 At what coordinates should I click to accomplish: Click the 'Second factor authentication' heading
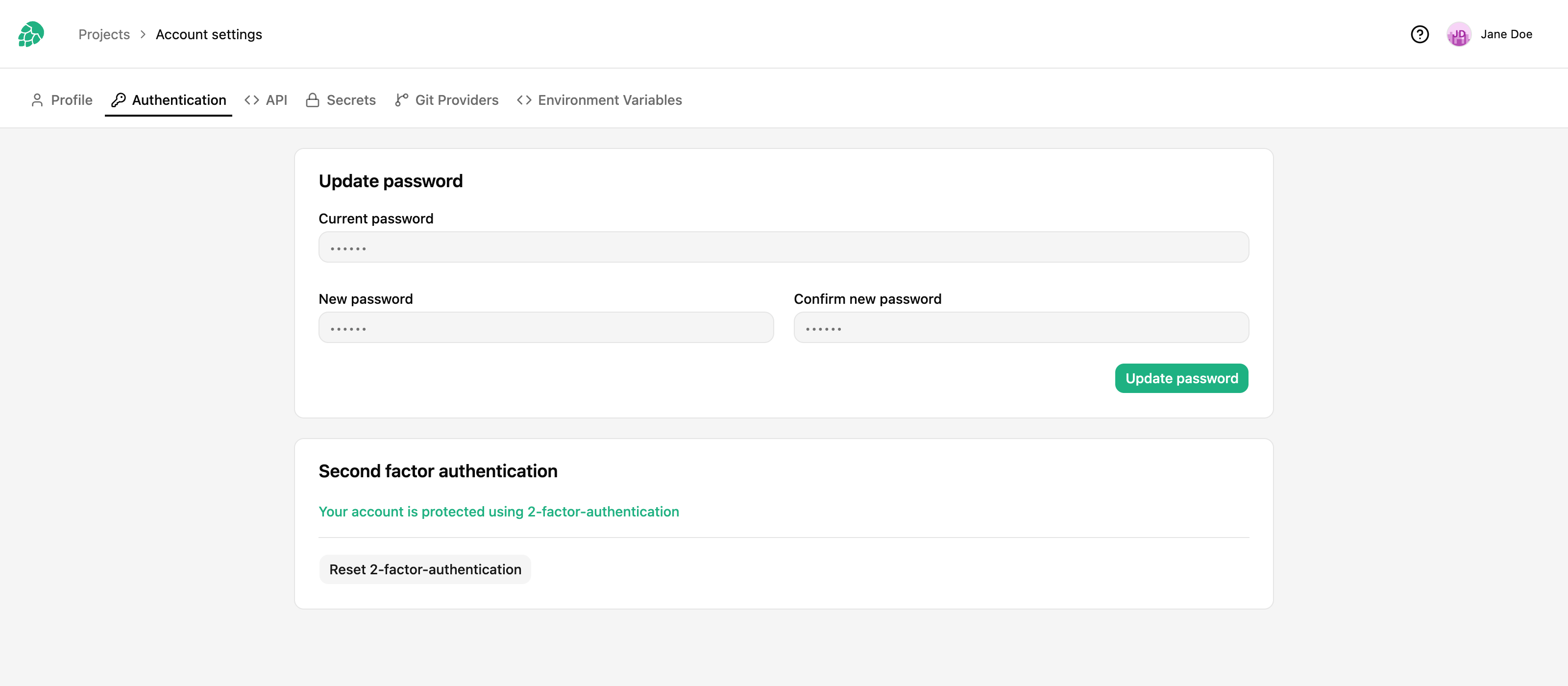(438, 470)
